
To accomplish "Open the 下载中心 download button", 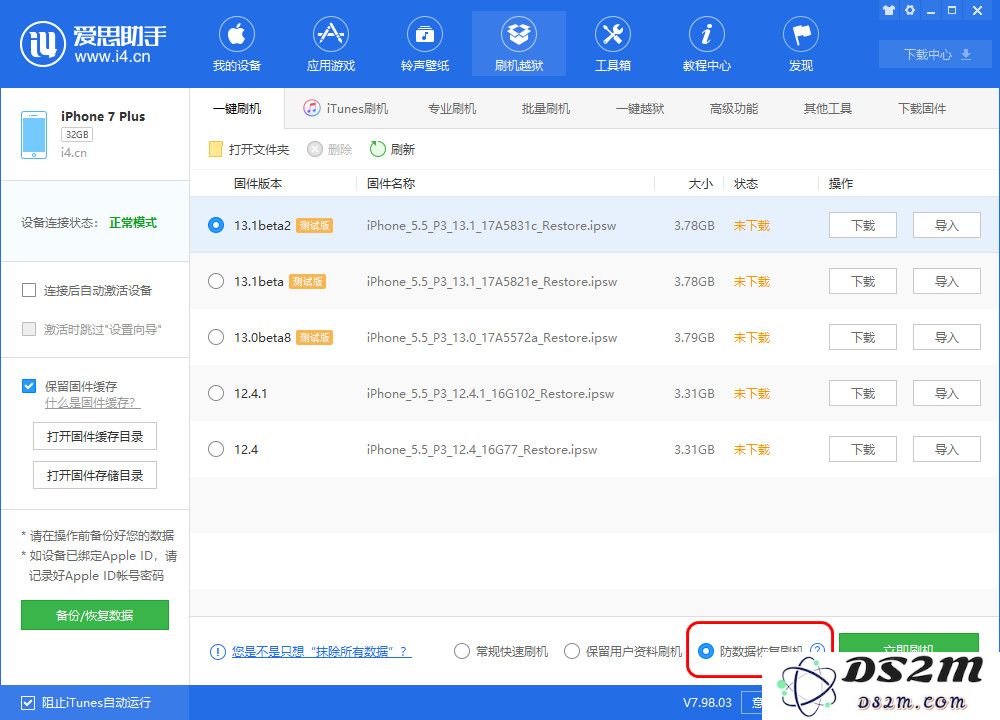I will click(936, 55).
